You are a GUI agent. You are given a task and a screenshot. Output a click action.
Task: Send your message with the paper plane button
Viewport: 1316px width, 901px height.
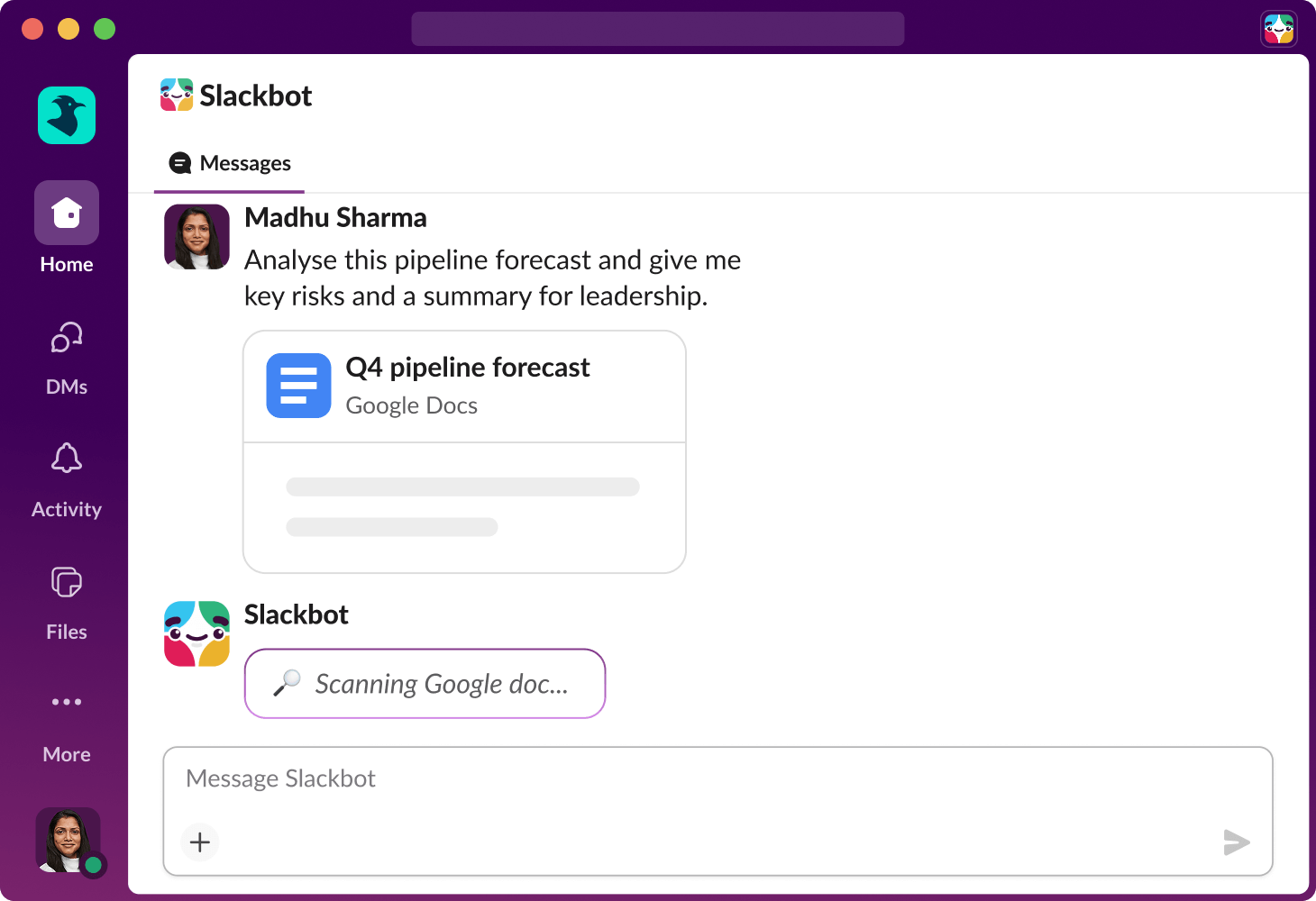pos(1237,842)
